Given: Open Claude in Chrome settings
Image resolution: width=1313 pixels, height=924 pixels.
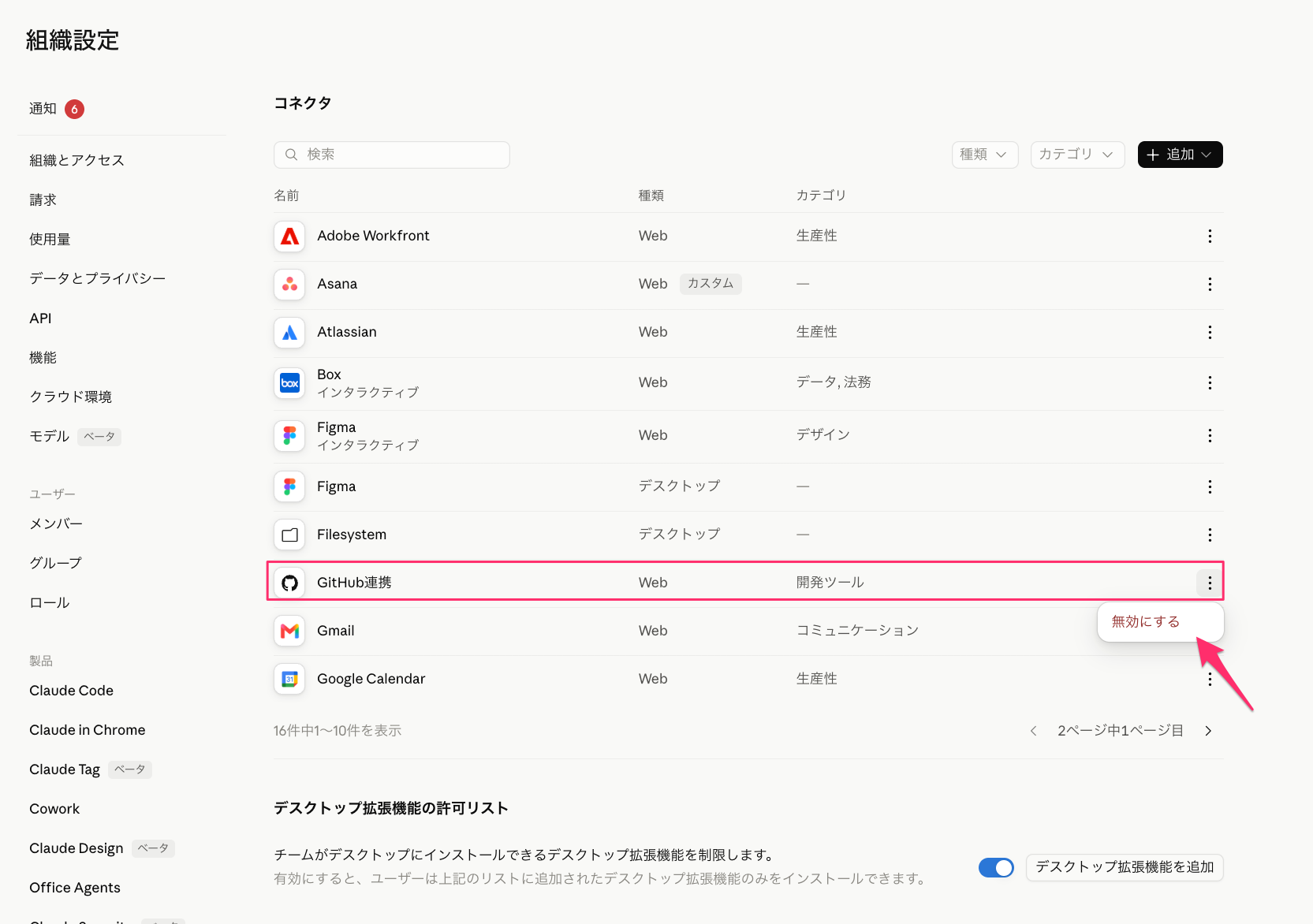Looking at the screenshot, I should click(87, 730).
